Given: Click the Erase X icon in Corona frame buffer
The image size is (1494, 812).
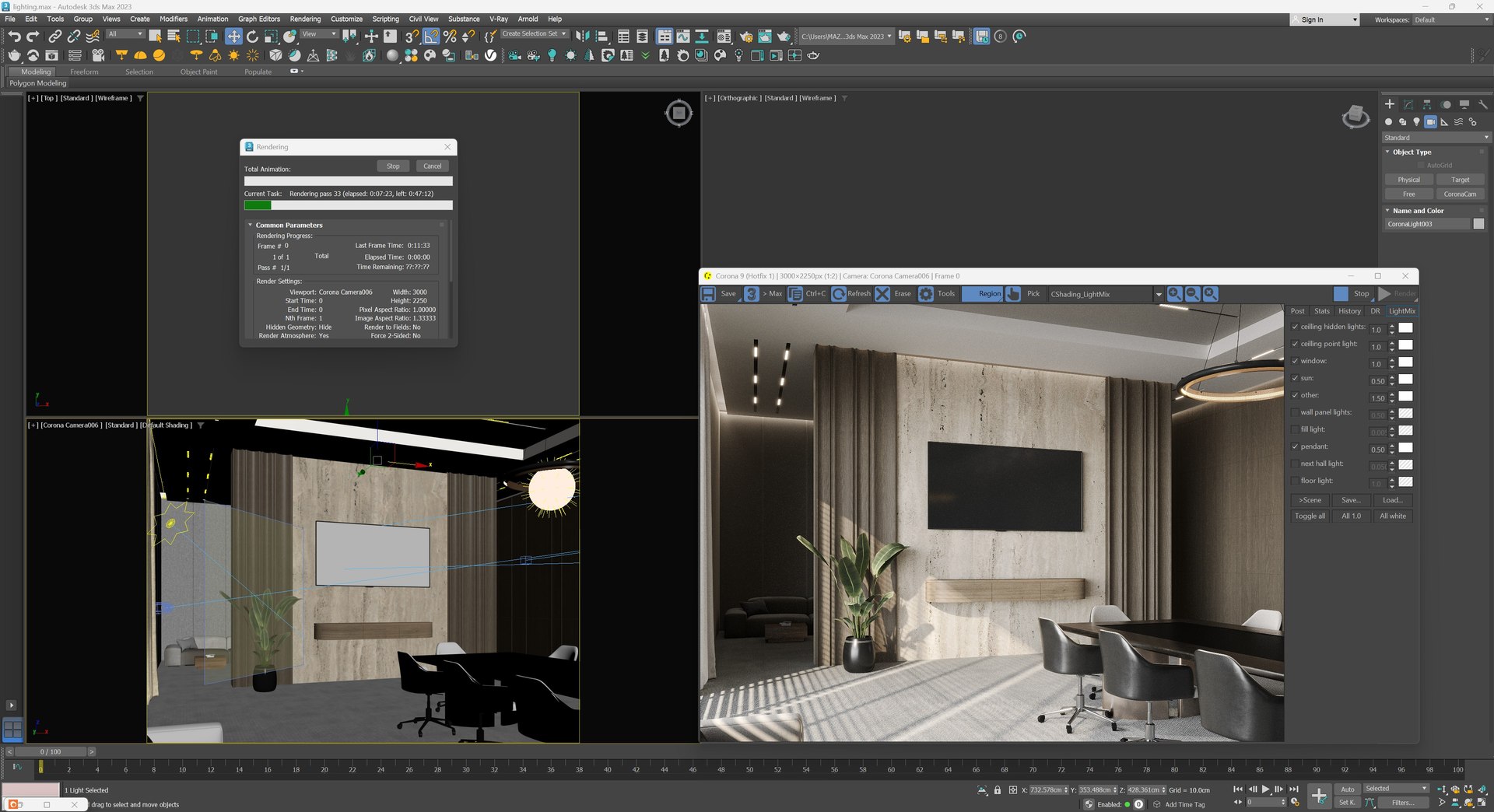Looking at the screenshot, I should (x=882, y=294).
